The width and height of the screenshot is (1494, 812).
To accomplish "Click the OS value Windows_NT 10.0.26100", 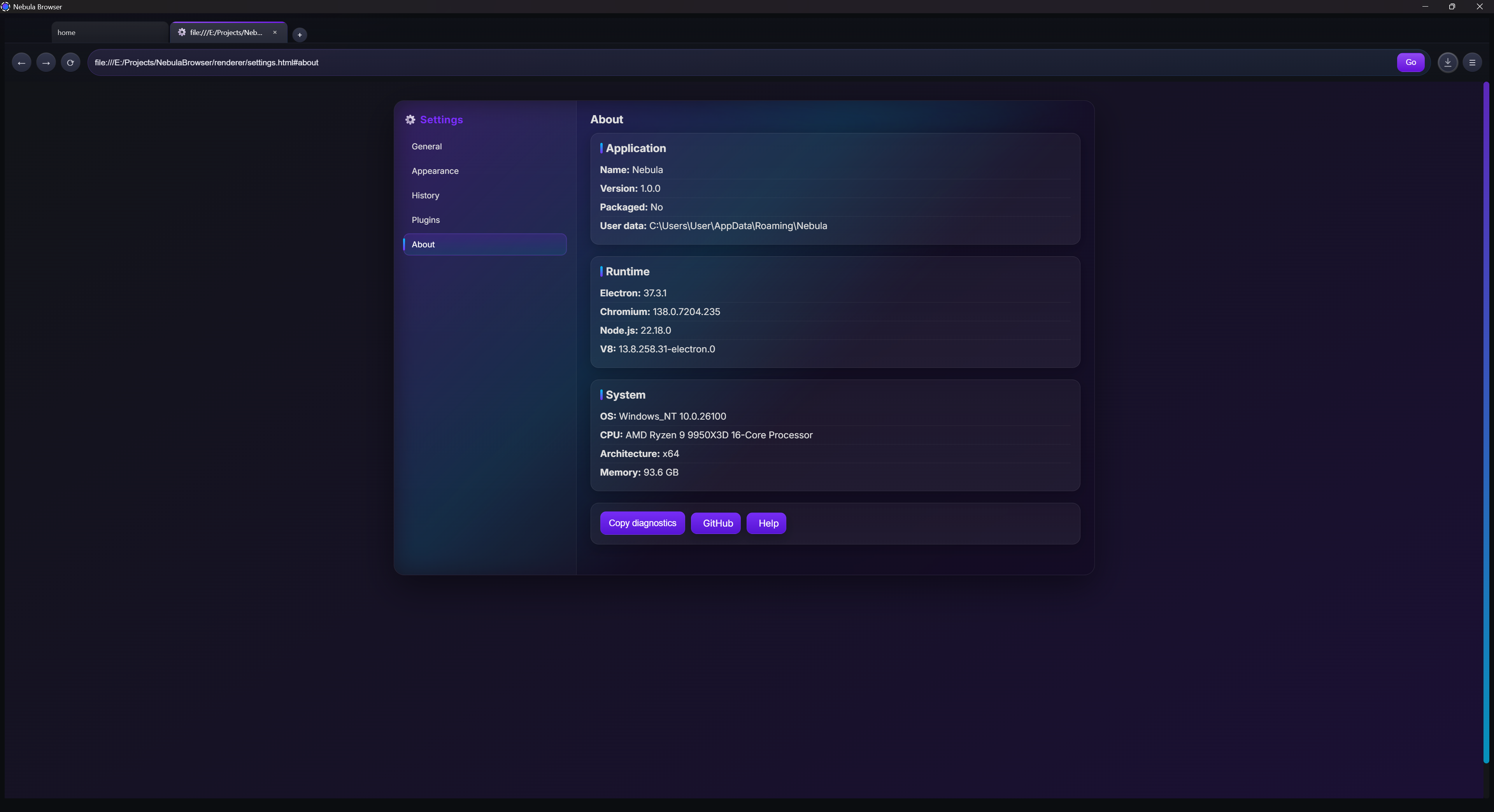I will click(x=672, y=417).
